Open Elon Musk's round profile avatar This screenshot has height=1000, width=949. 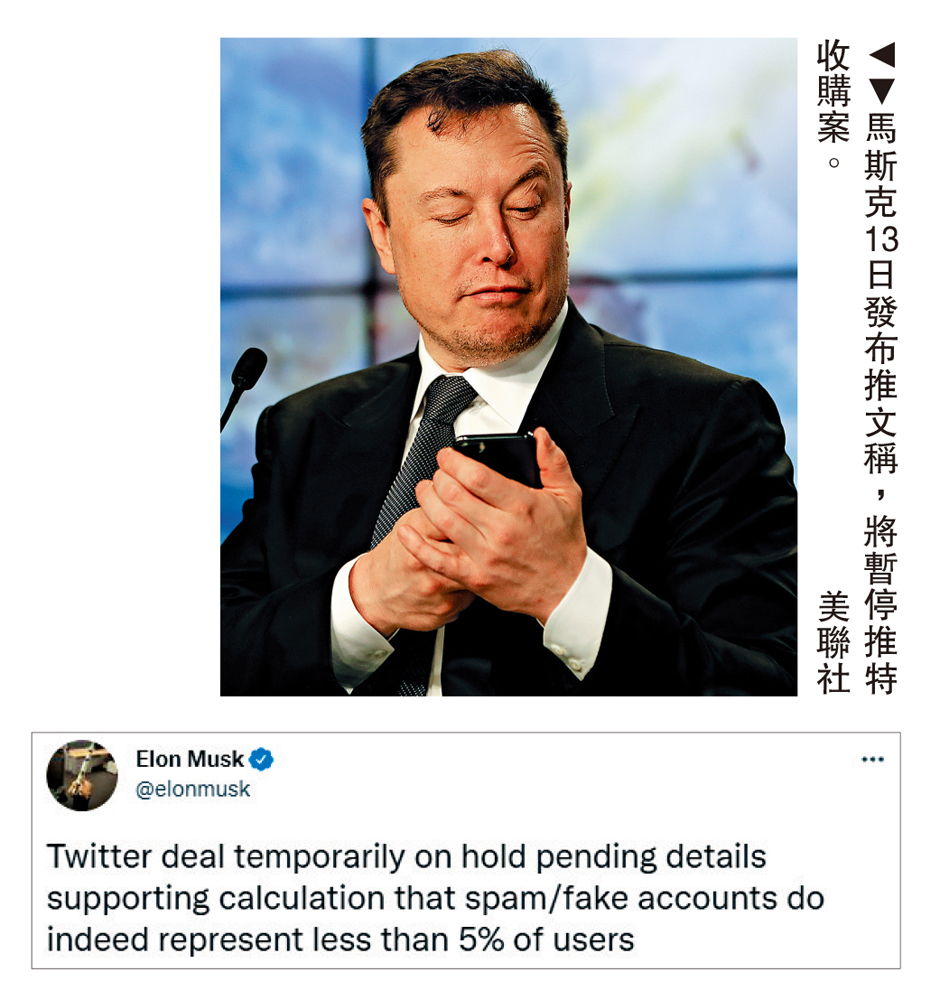[82, 776]
